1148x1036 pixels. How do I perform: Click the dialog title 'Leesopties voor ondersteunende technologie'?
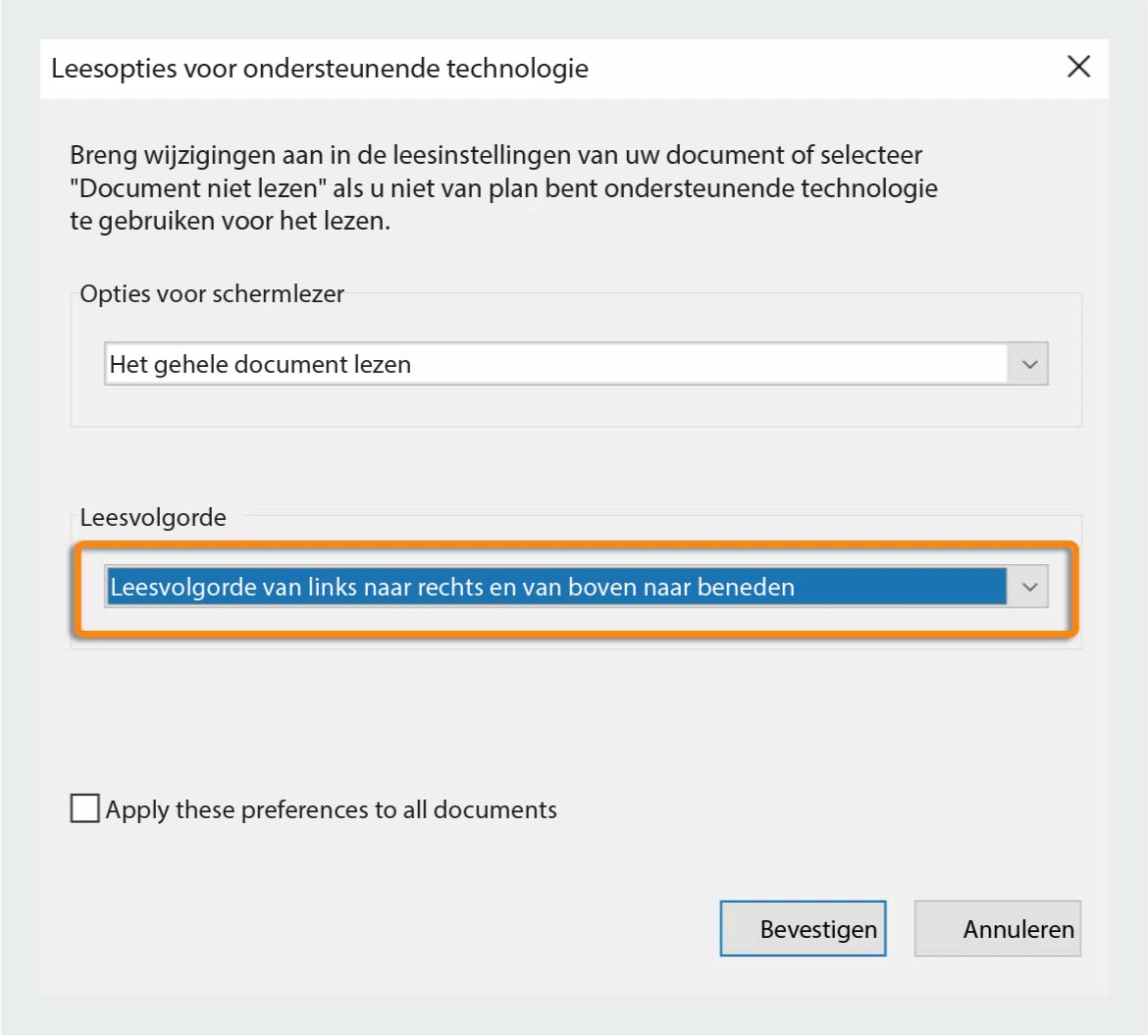pyautogui.click(x=318, y=69)
